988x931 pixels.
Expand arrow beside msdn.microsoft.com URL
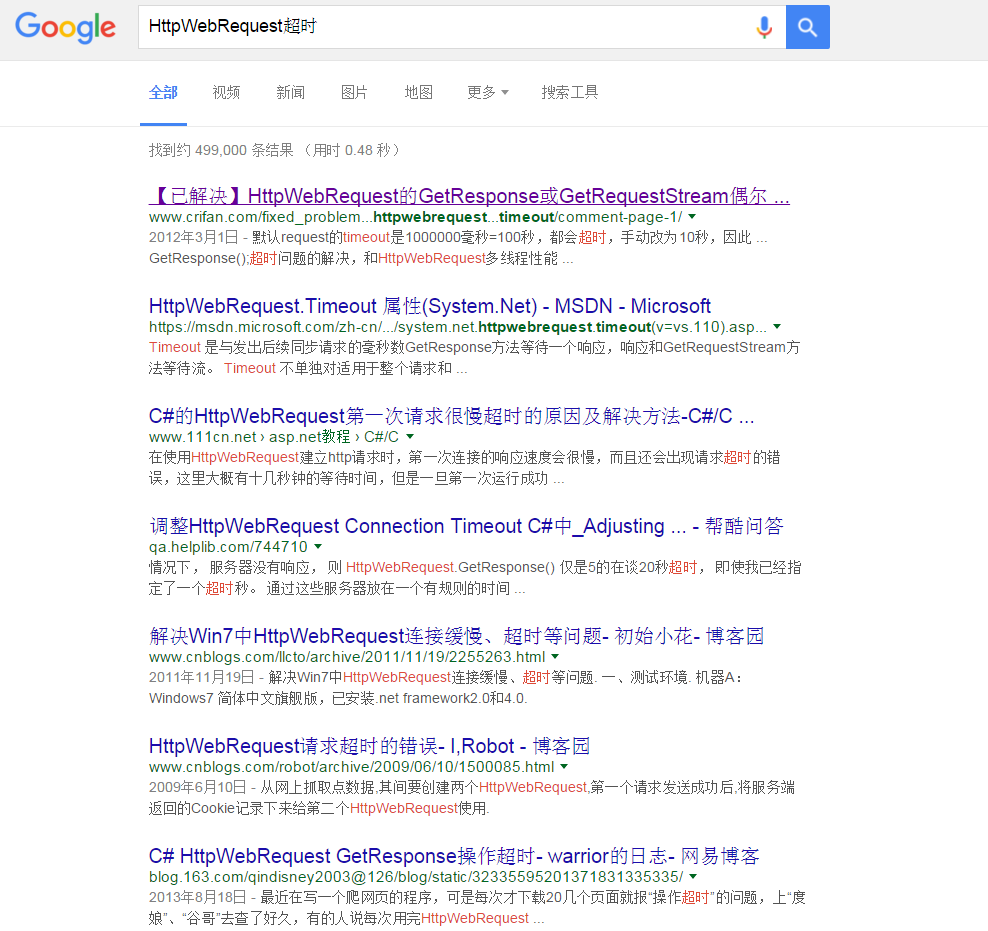click(x=777, y=326)
